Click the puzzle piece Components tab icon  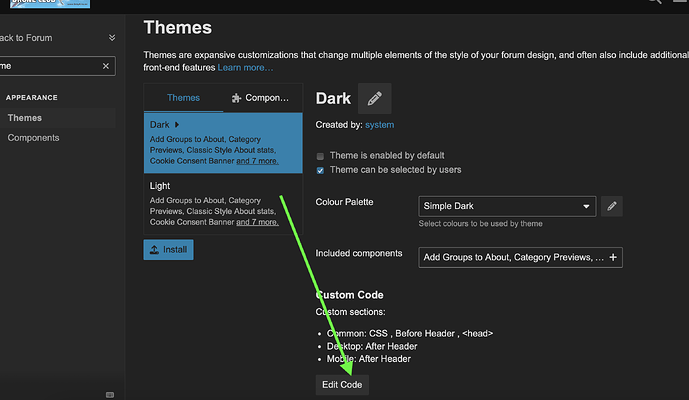tap(236, 98)
